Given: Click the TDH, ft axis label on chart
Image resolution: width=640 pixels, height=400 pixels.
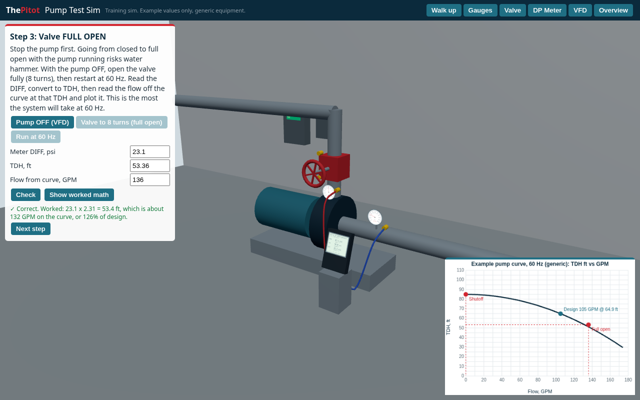Looking at the screenshot, I should point(448,327).
